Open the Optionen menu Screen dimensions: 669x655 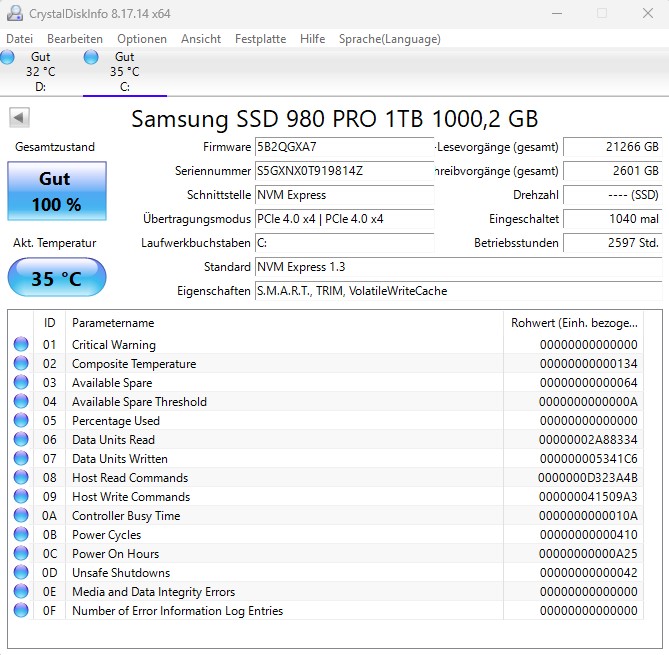coord(142,39)
